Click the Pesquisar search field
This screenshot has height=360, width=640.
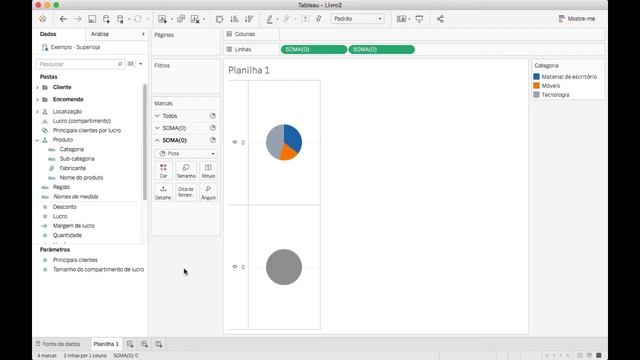pyautogui.click(x=80, y=64)
